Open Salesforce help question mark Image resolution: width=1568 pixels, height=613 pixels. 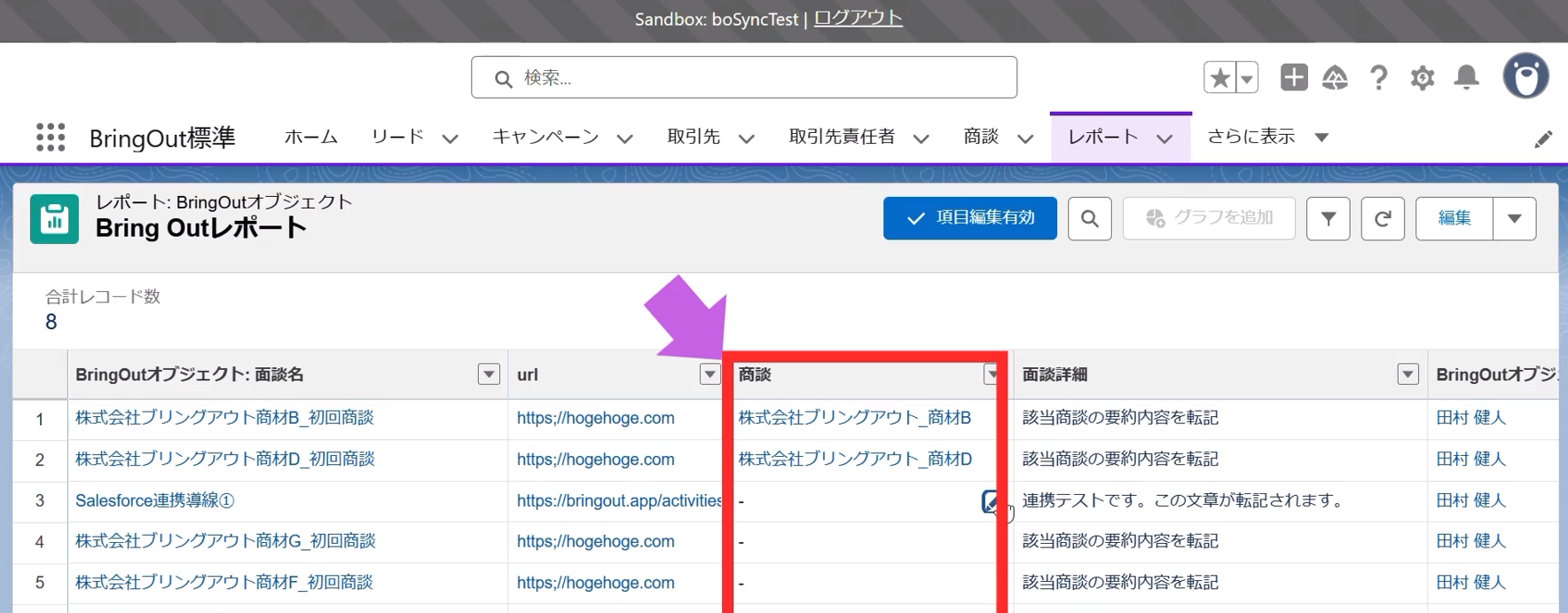point(1378,77)
